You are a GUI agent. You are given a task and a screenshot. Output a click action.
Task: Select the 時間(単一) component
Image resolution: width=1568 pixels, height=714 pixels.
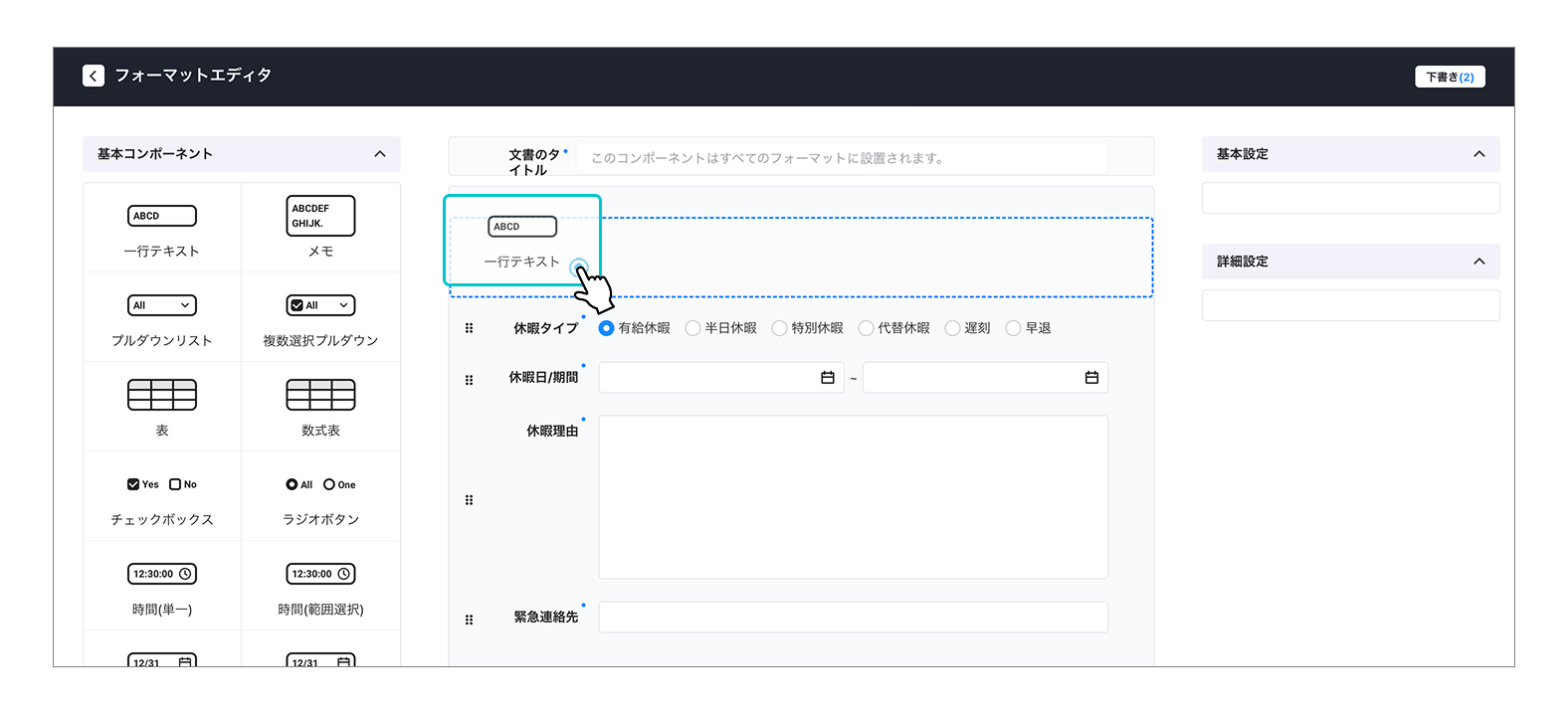coord(162,586)
